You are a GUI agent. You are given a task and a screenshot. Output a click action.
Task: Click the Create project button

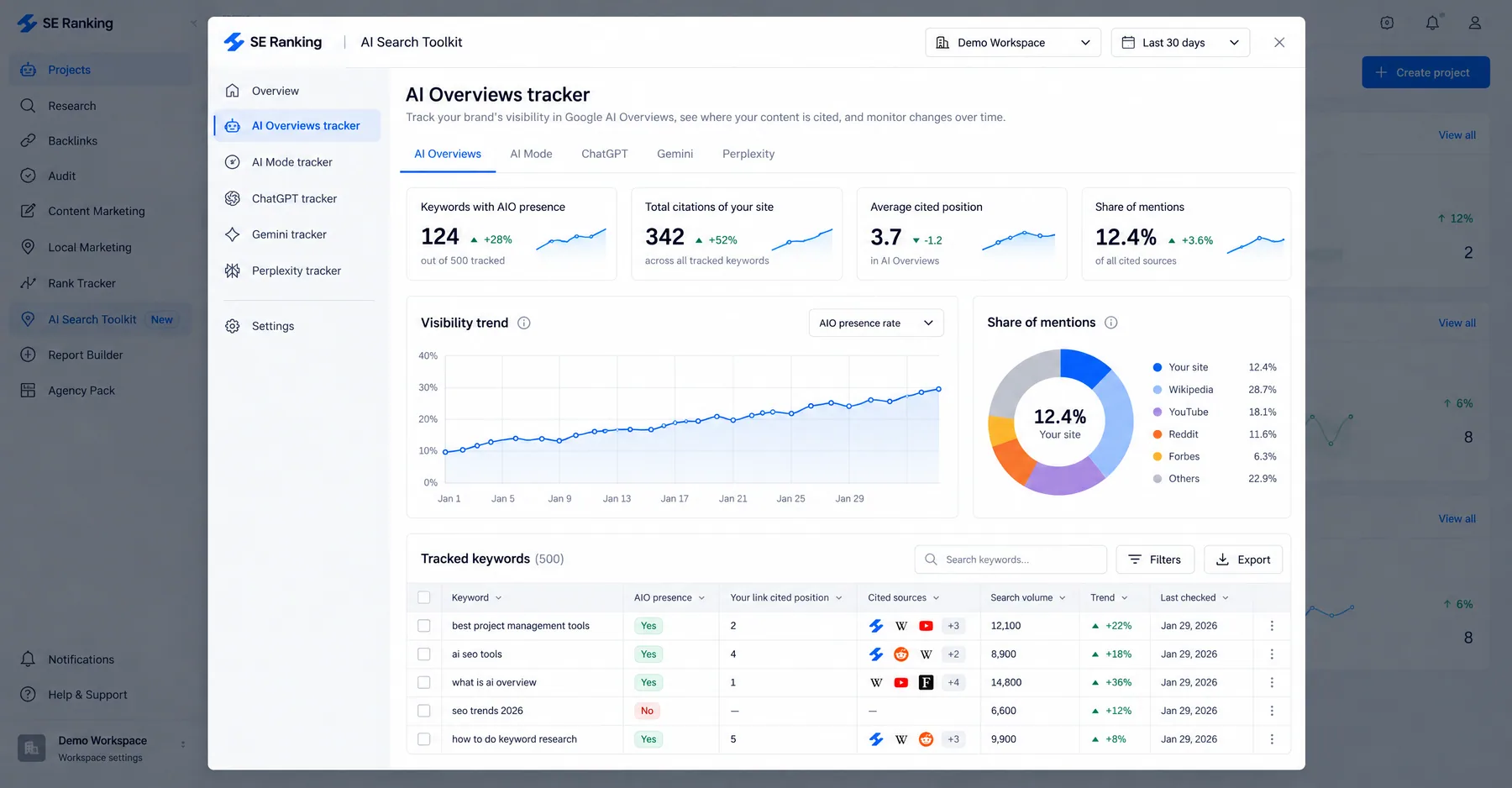pyautogui.click(x=1425, y=72)
